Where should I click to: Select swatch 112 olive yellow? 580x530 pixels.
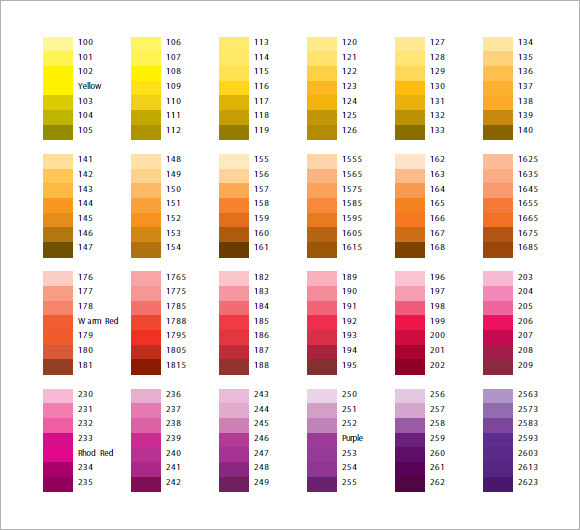pyautogui.click(x=146, y=132)
